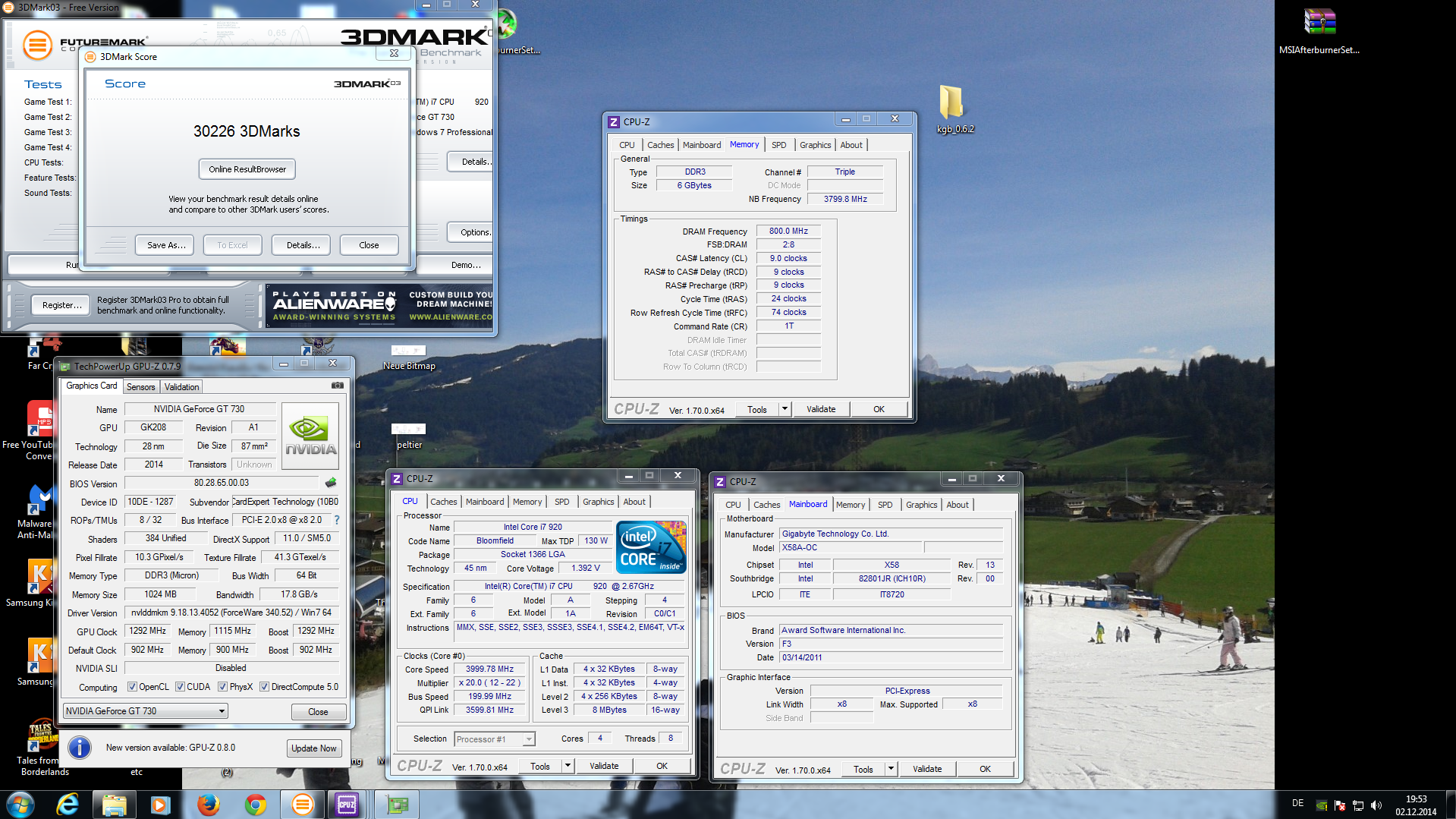Switch to GPU-Z taskbar icon

[x=396, y=805]
